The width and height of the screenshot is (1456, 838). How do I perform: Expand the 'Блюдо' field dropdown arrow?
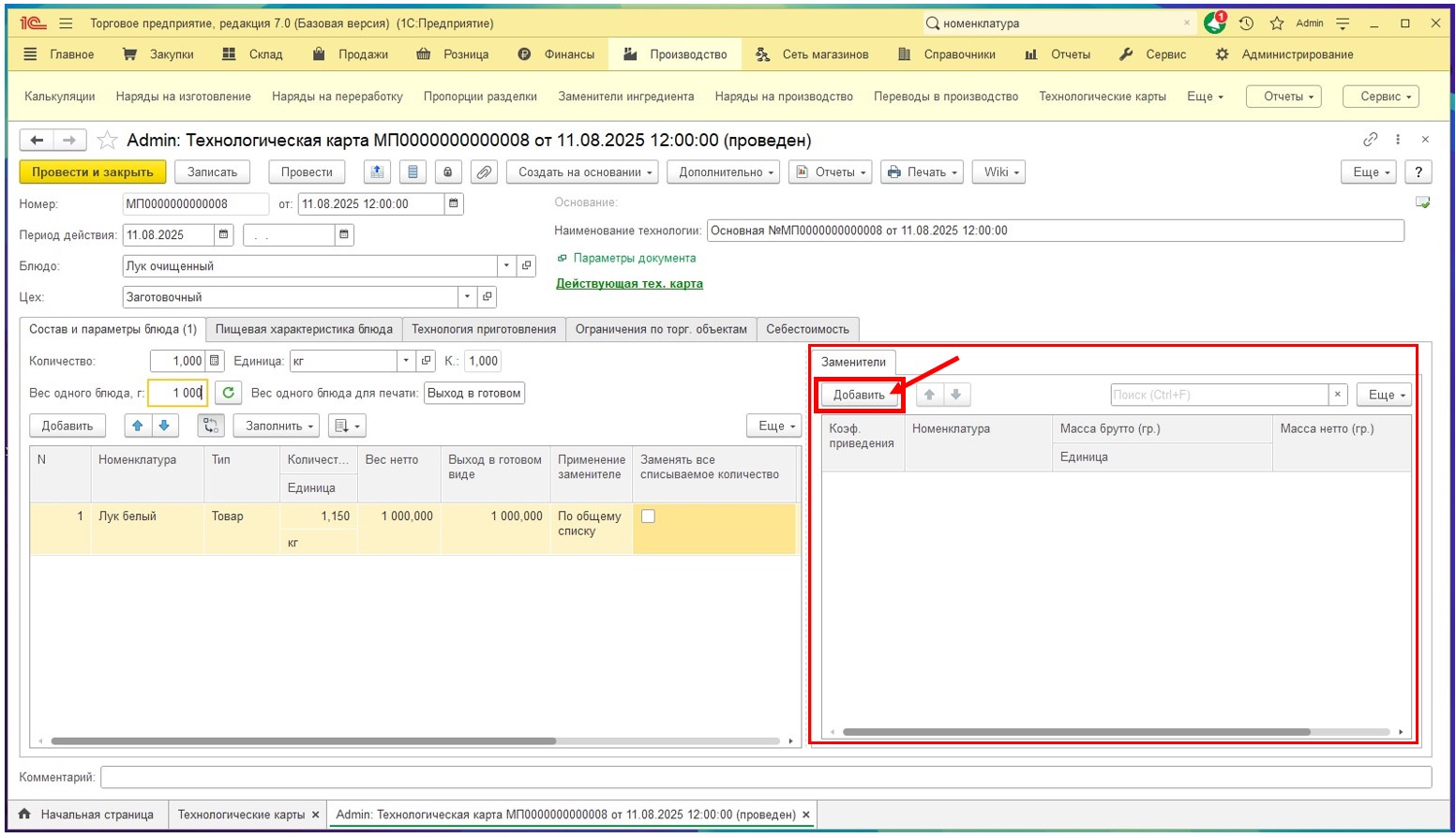506,266
